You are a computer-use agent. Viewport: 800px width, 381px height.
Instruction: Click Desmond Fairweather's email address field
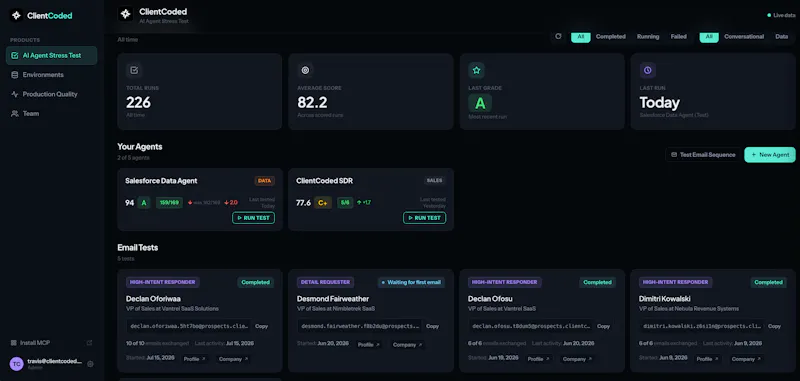click(x=360, y=326)
